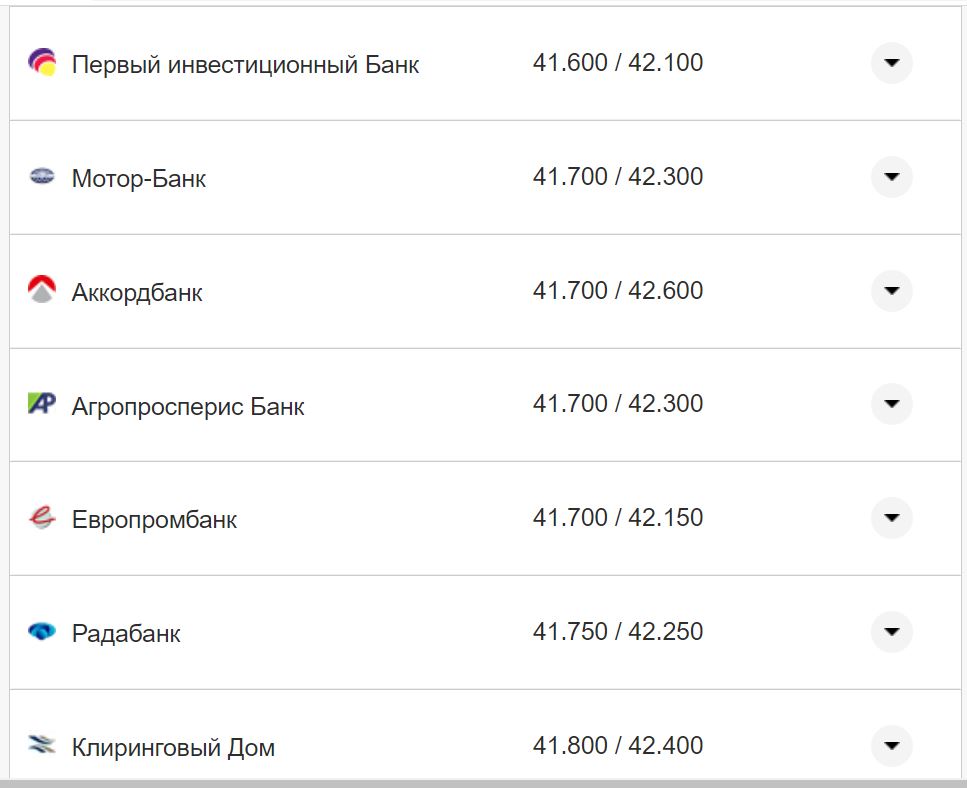This screenshot has width=967, height=788.
Task: Expand the Клиринговый Дом row
Action: [890, 745]
